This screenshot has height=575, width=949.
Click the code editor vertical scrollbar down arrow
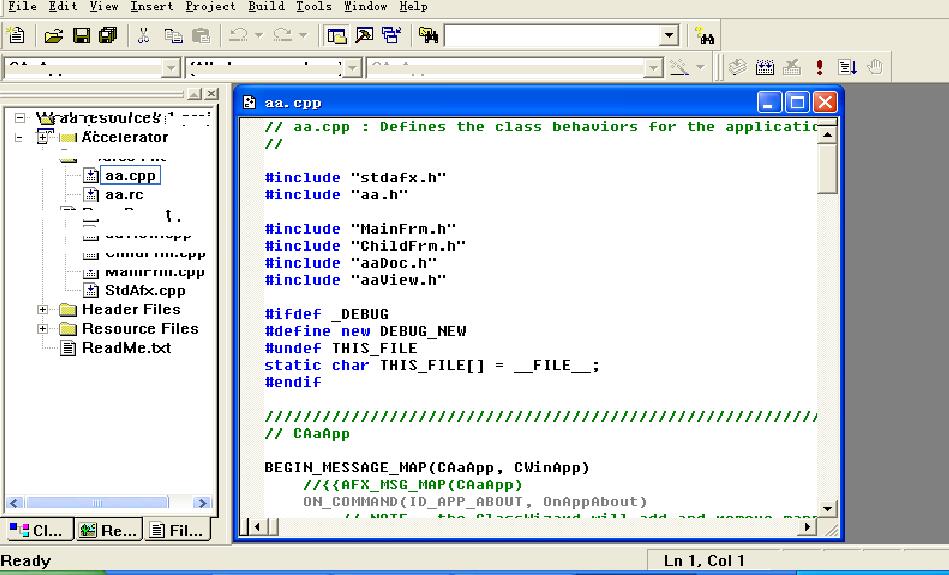click(827, 508)
